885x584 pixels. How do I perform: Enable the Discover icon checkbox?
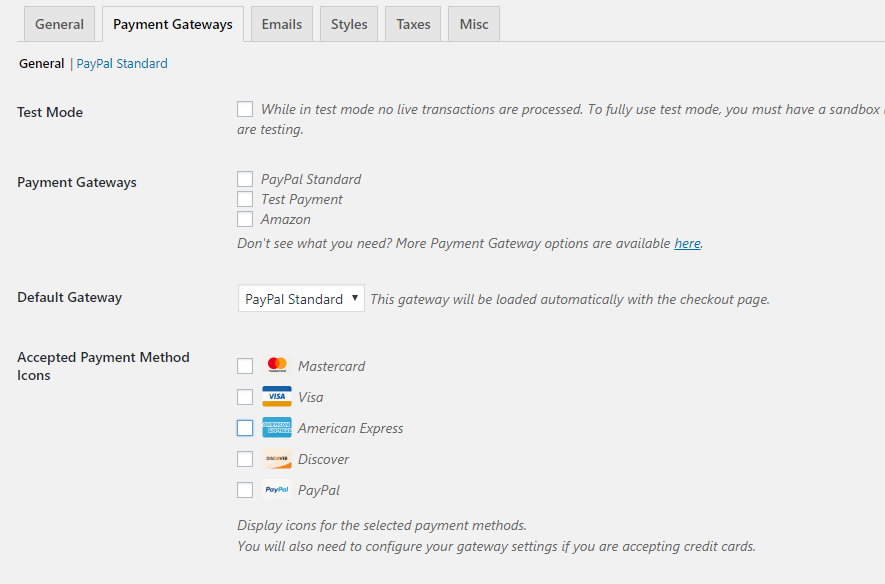click(x=245, y=459)
